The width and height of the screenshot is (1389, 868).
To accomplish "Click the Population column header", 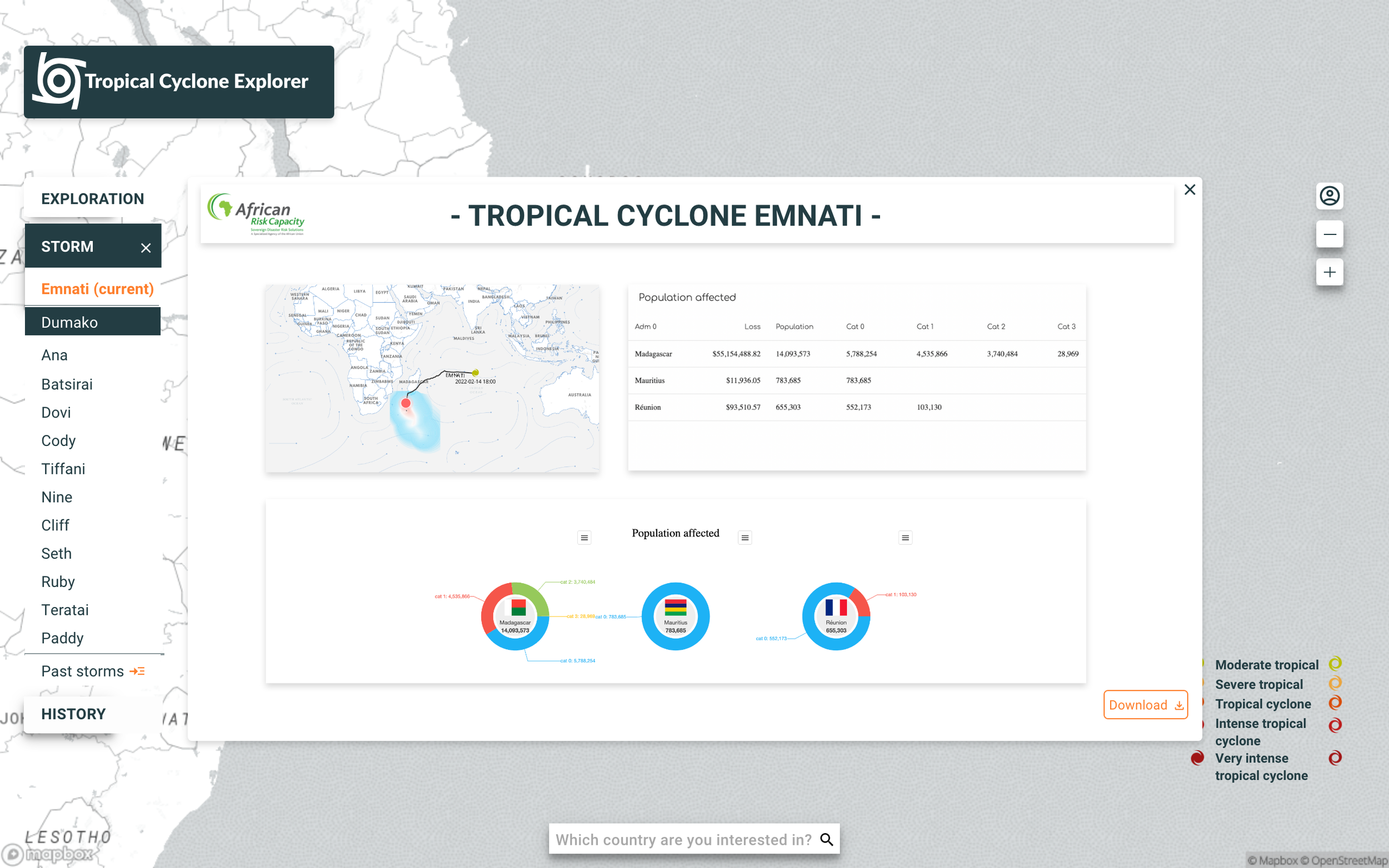I will coord(794,326).
